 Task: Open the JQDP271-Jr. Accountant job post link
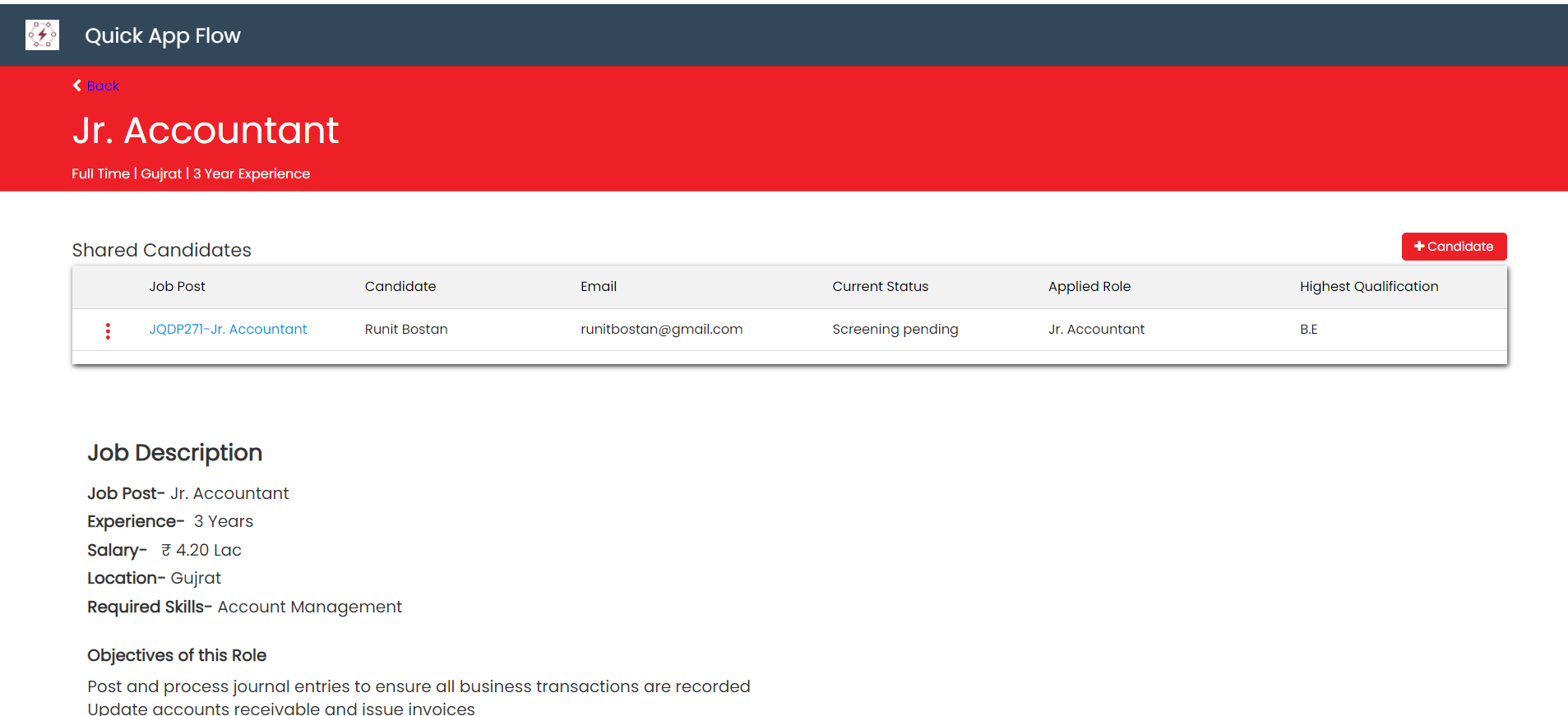click(x=228, y=330)
